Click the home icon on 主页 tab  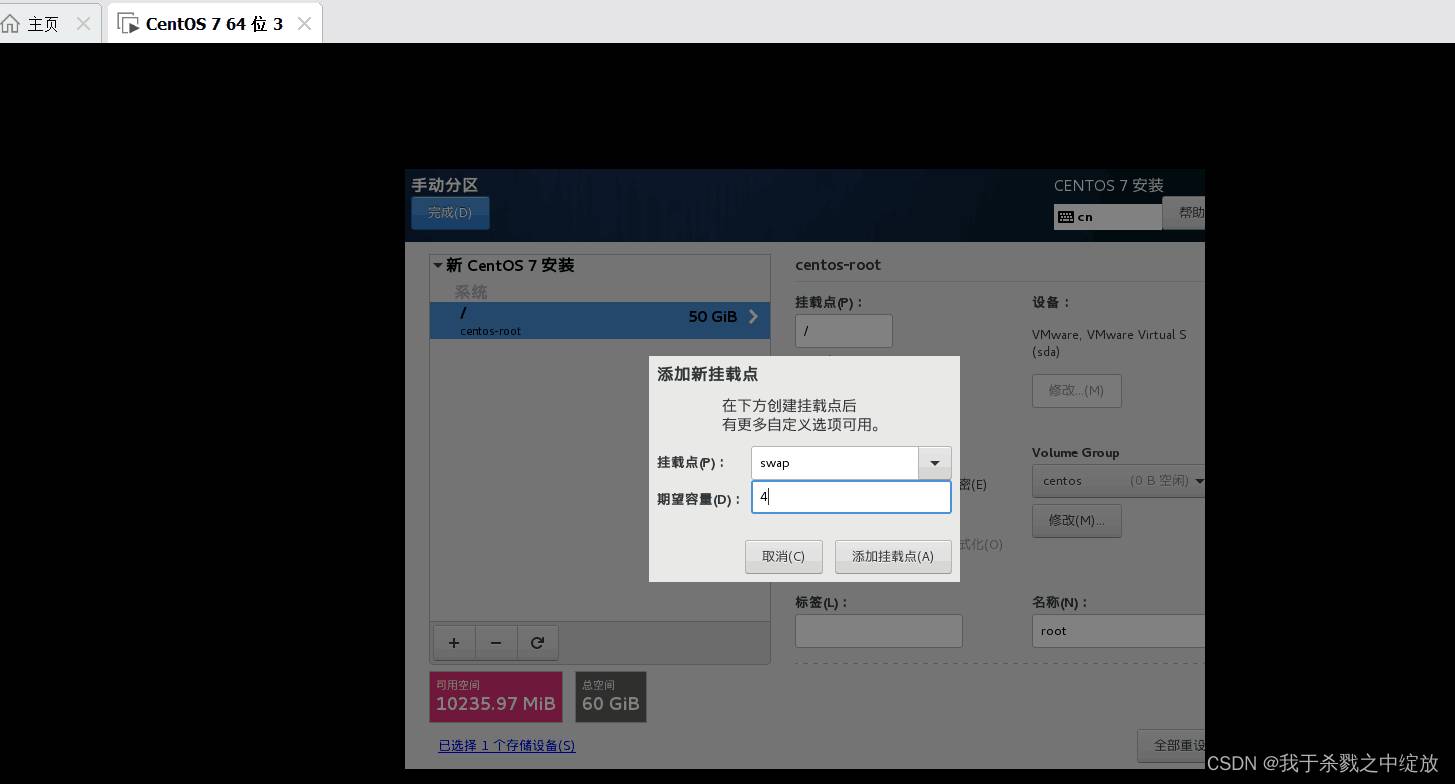[12, 23]
